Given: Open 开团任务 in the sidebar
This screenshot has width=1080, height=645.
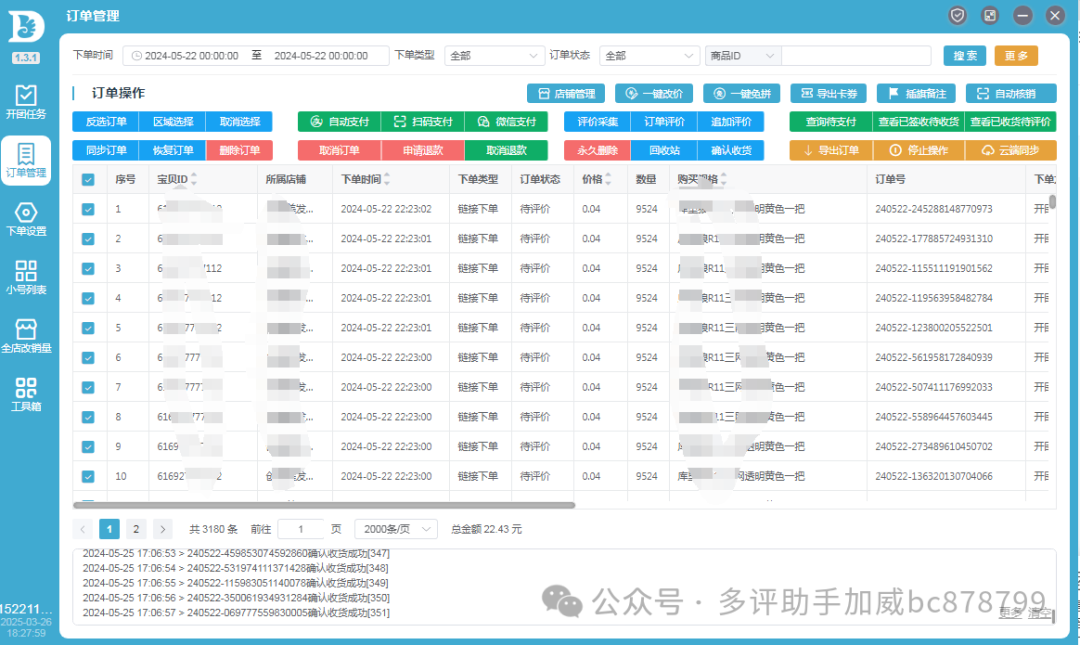Looking at the screenshot, I should [x=26, y=102].
